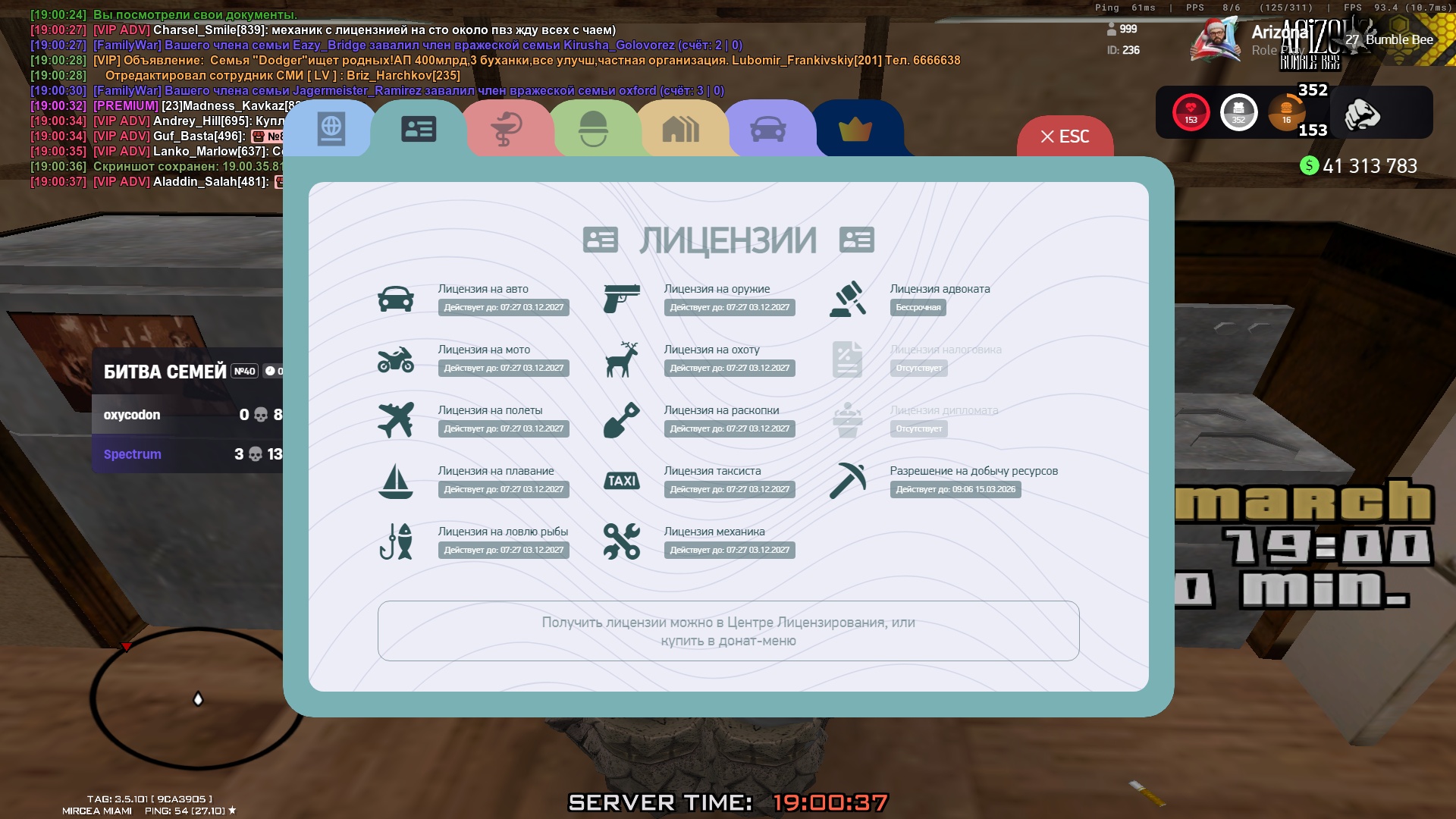Screen dimensions: 1456x819
Task: Switch to the licenses ID card tab
Action: pos(418,129)
